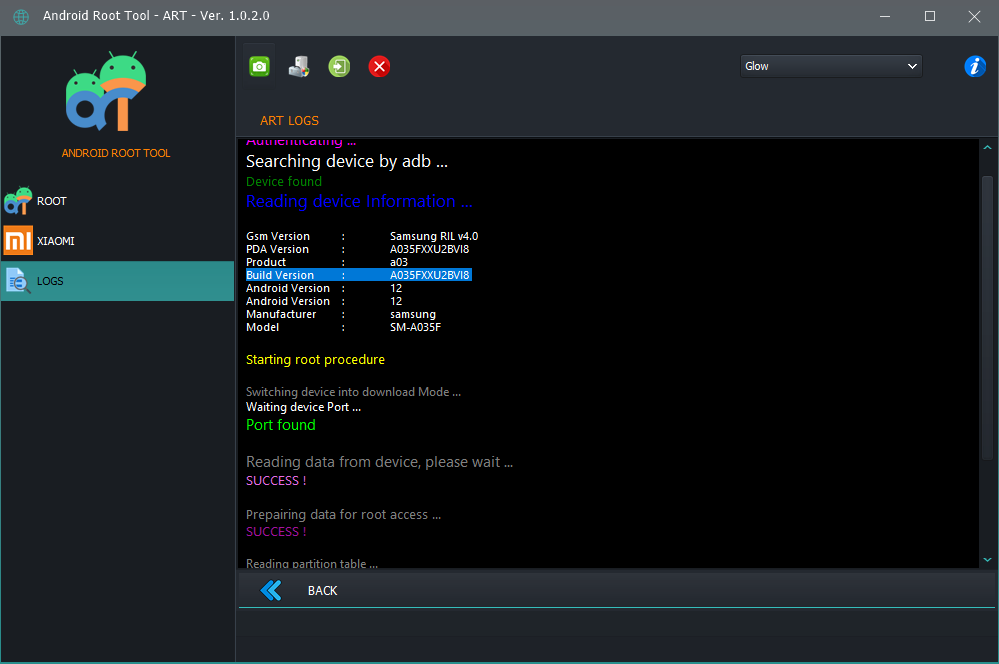Viewport: 999px width, 664px height.
Task: Click the log scrollbar down arrow
Action: tap(988, 559)
